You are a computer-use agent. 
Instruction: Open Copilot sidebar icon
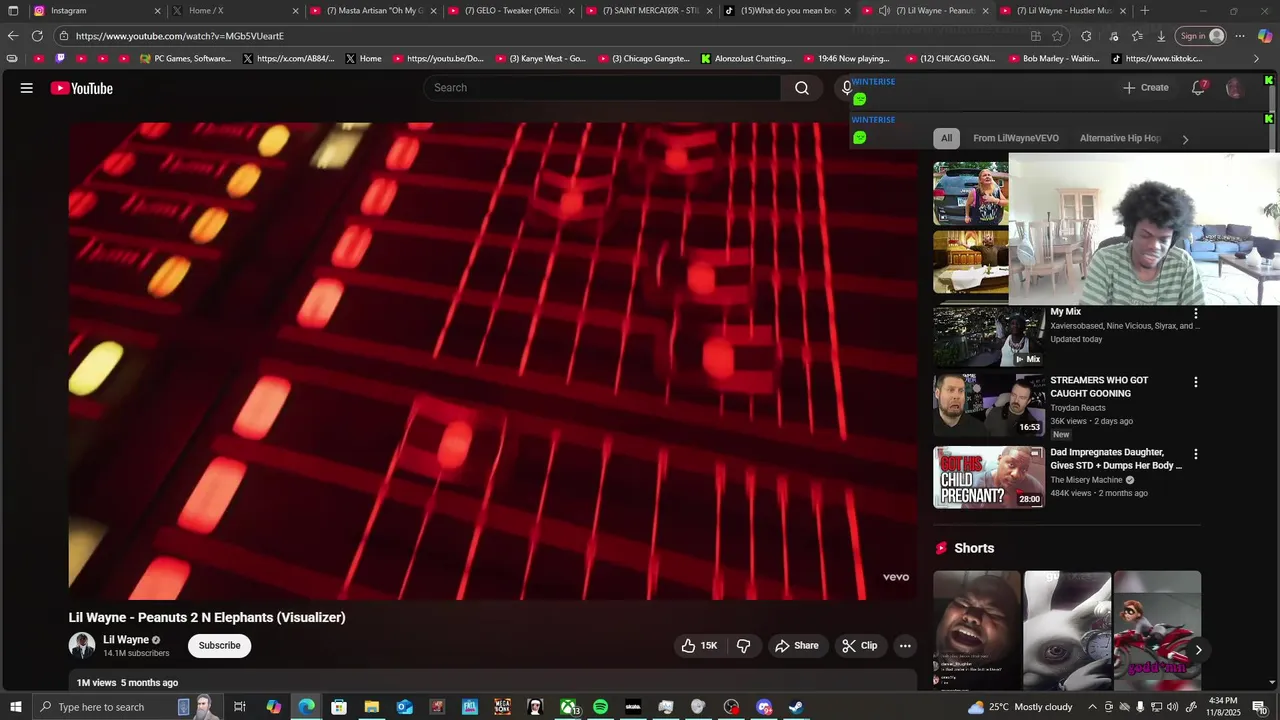[x=1265, y=36]
